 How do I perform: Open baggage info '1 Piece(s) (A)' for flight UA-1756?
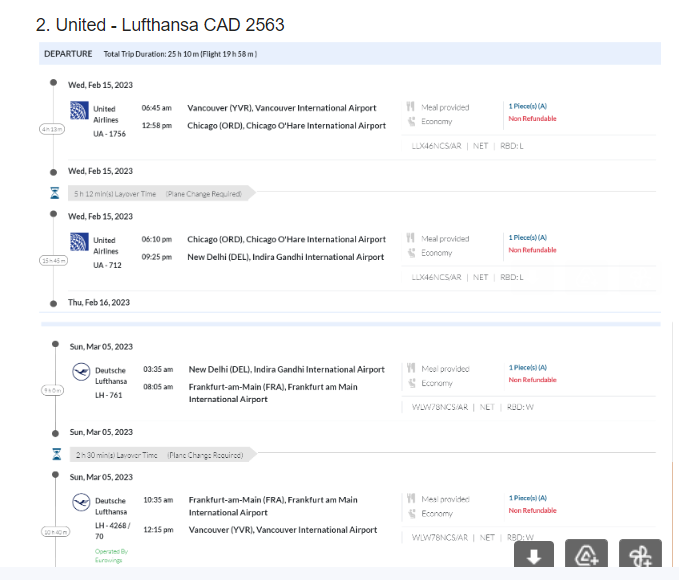(527, 106)
